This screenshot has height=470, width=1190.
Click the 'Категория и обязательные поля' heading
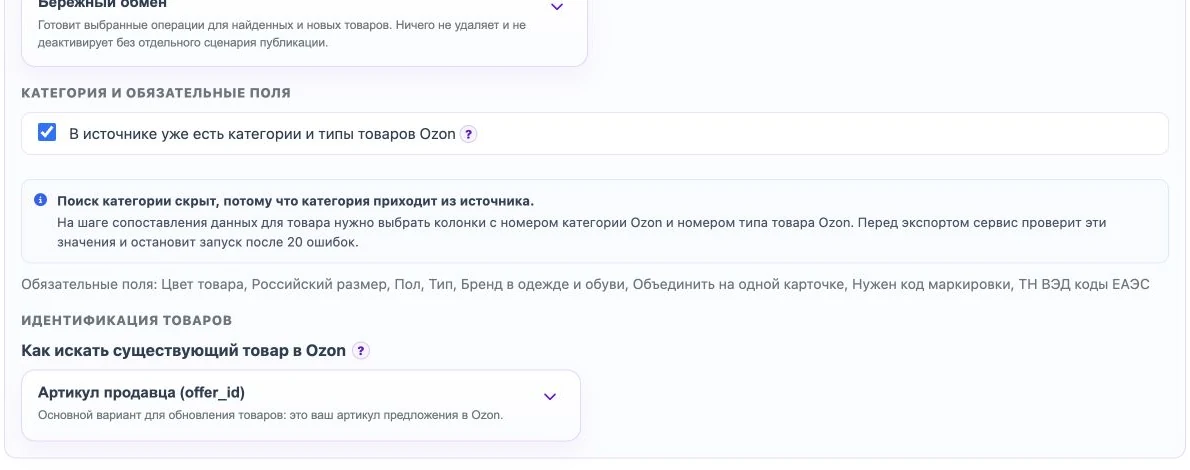156,93
